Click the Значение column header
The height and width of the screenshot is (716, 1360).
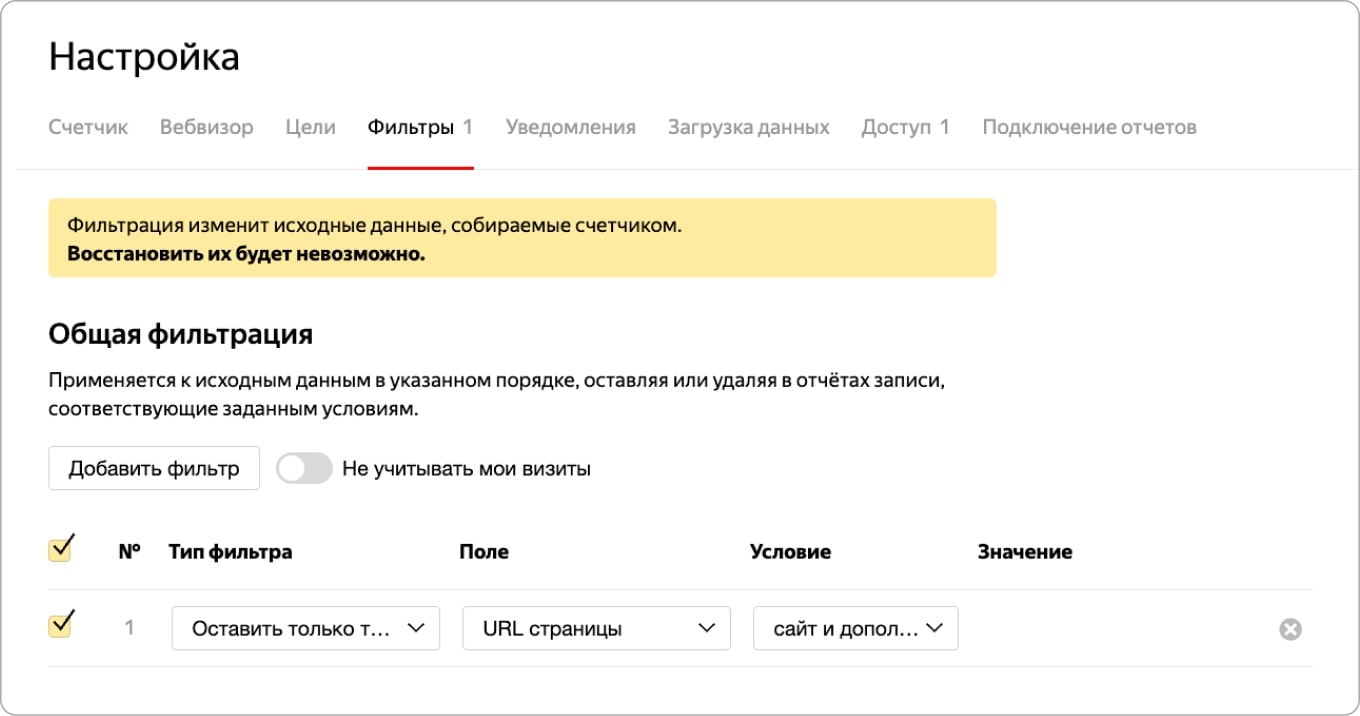click(1025, 552)
